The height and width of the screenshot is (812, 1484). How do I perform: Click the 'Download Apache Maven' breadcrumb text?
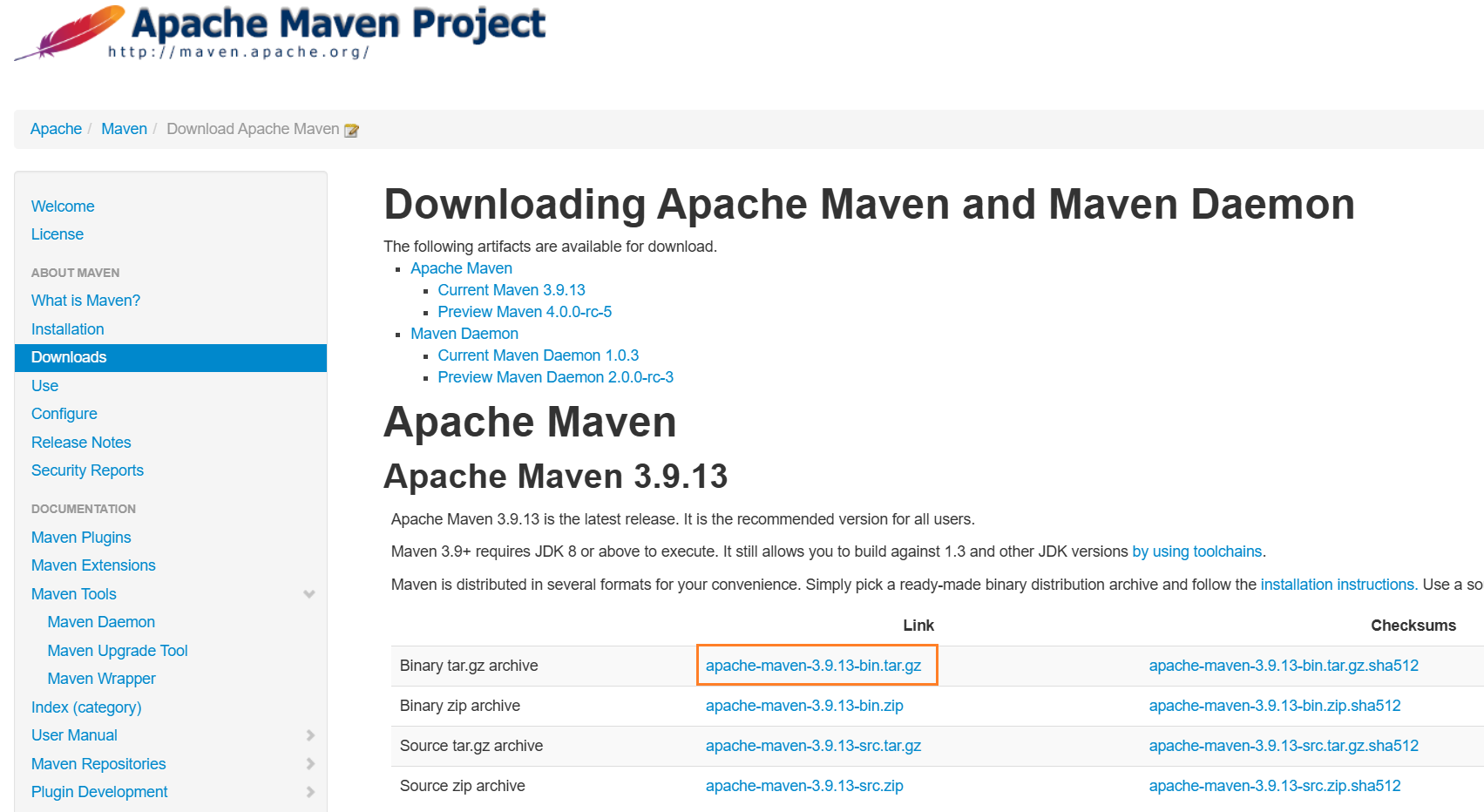click(x=253, y=129)
